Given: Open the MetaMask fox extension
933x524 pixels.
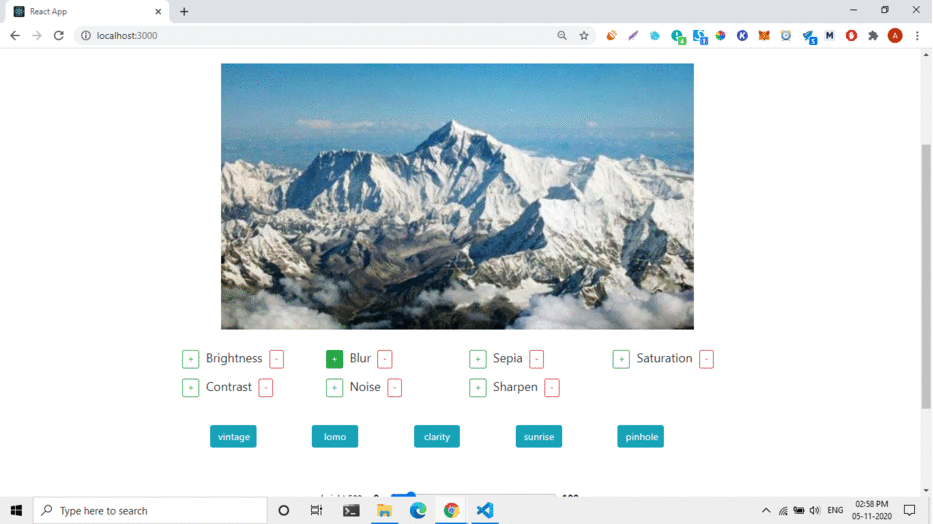Looking at the screenshot, I should click(x=764, y=36).
